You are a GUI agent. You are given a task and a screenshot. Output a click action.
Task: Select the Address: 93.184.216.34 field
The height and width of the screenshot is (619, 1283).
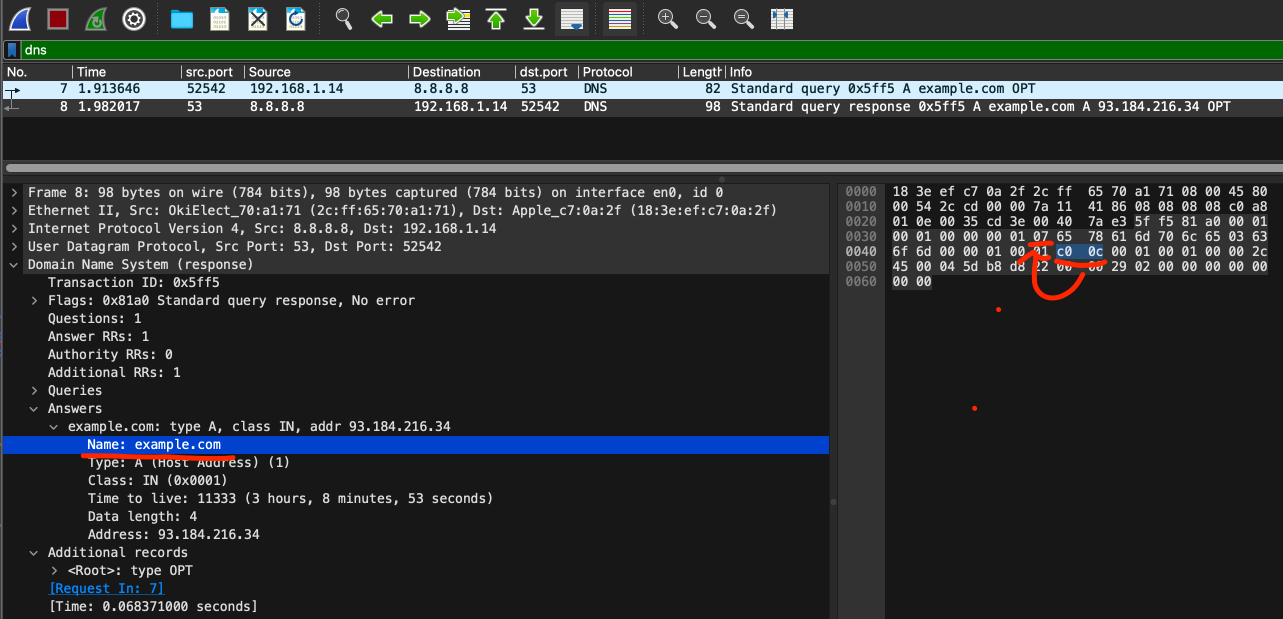[x=173, y=534]
